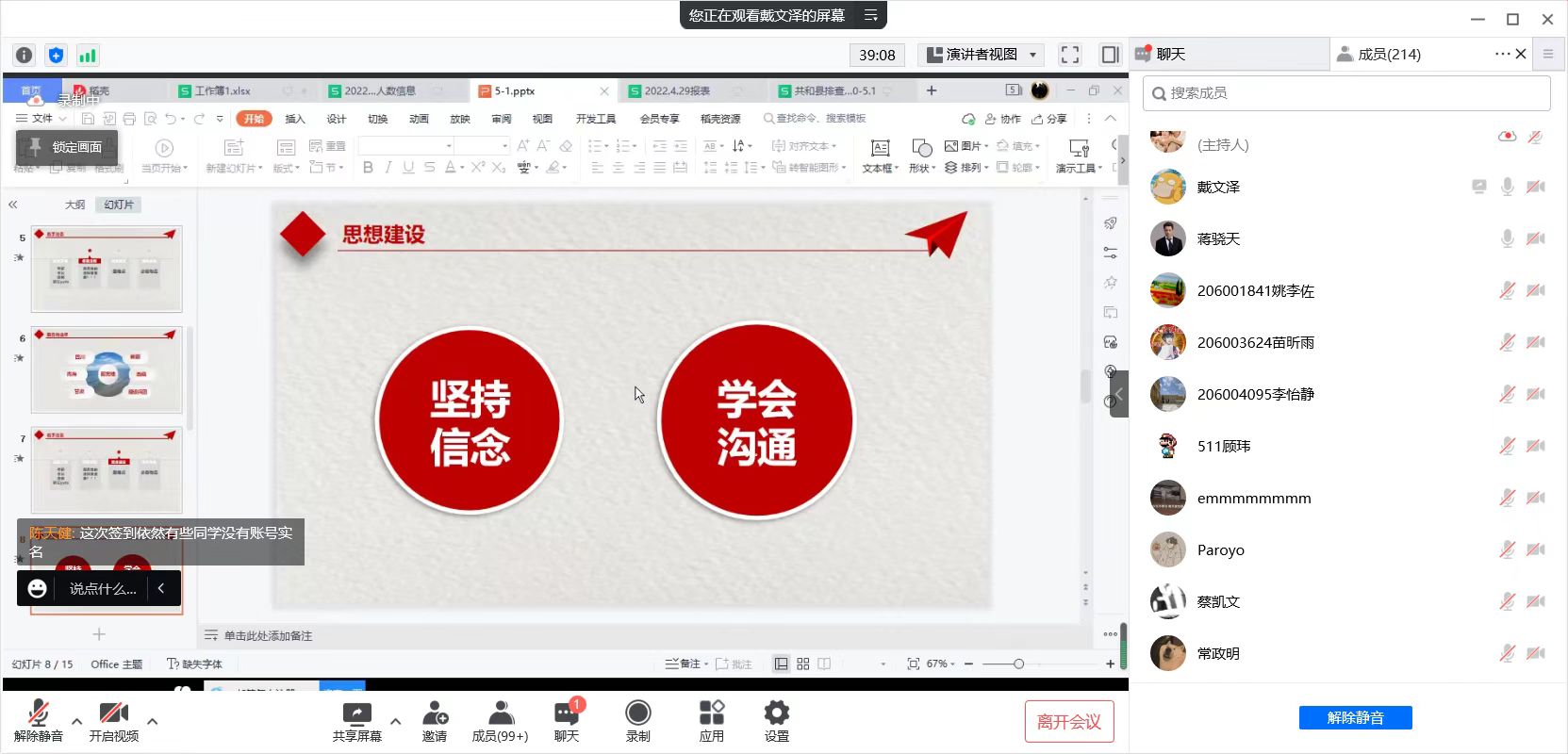Enter full screen view icon
This screenshot has height=754, width=1568.
1070,55
